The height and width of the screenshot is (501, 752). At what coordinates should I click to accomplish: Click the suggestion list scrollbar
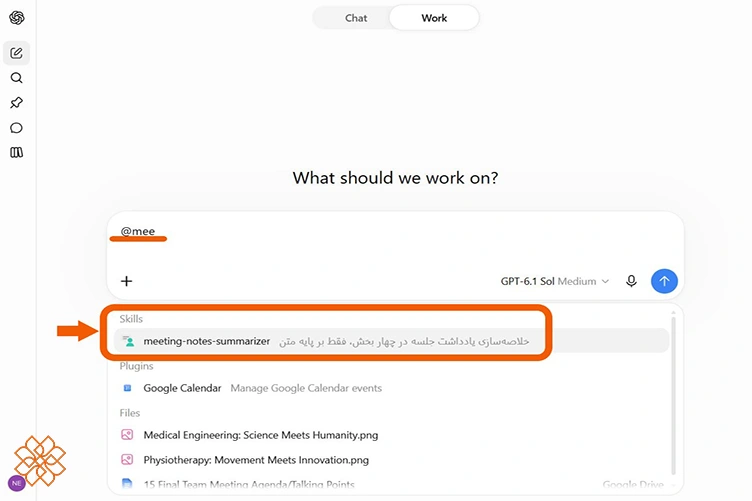click(673, 396)
